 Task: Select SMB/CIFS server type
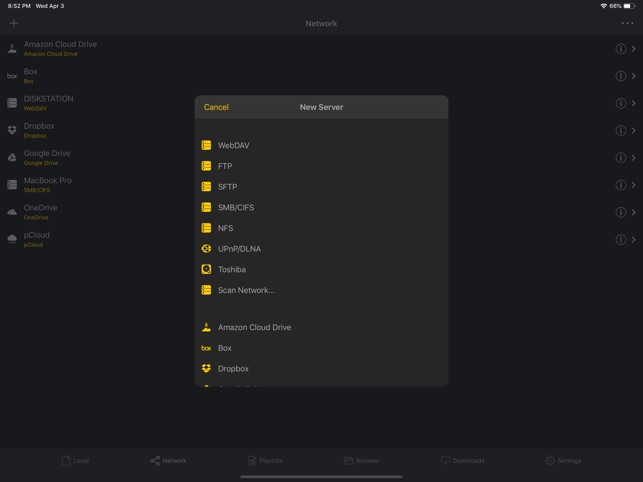click(322, 207)
